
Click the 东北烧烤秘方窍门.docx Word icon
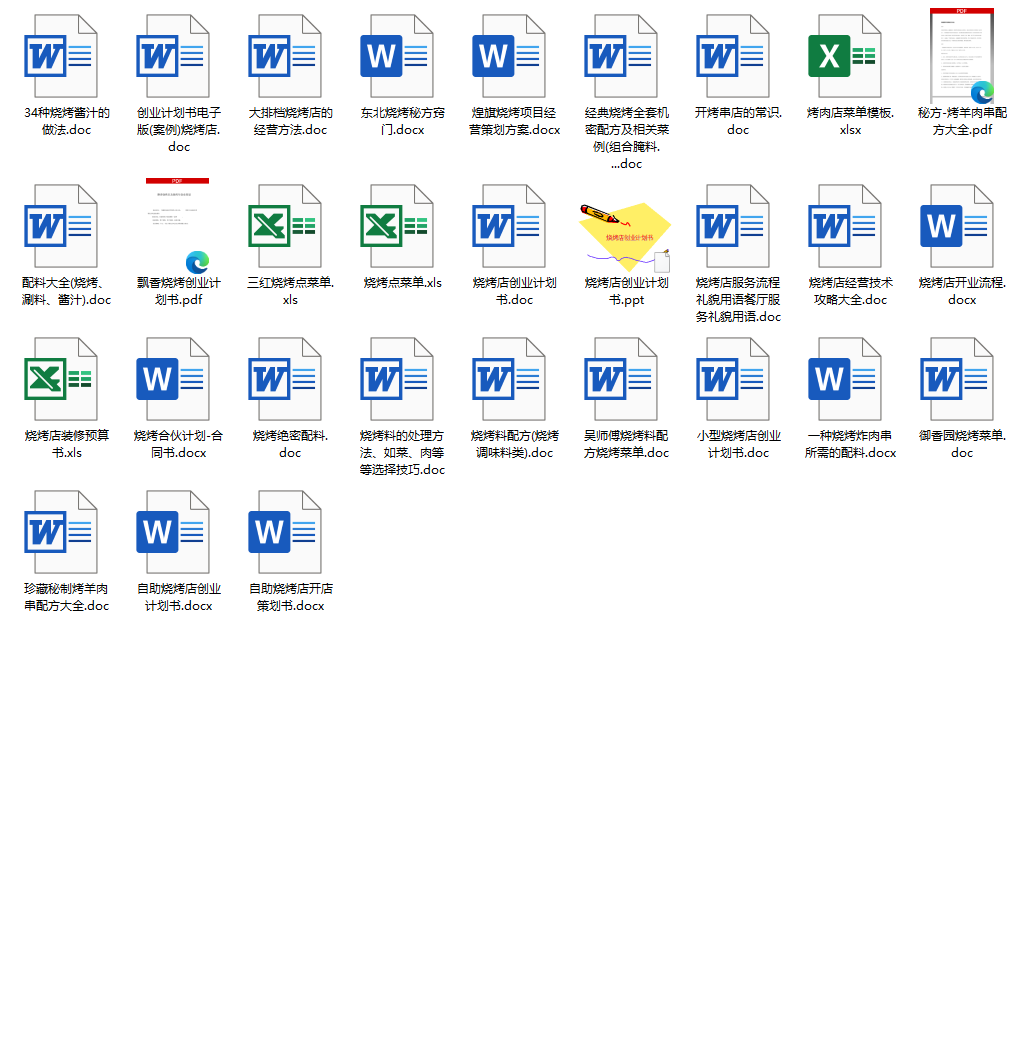(x=397, y=56)
